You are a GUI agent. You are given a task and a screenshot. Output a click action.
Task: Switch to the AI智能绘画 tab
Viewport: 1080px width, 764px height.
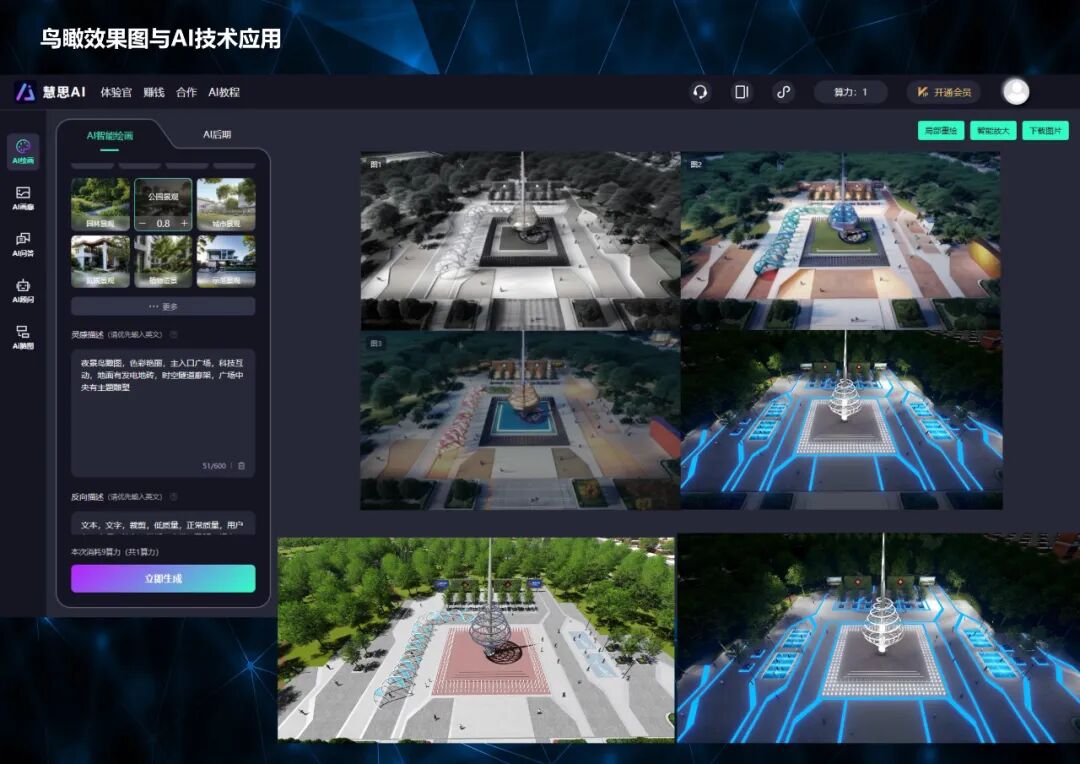110,135
